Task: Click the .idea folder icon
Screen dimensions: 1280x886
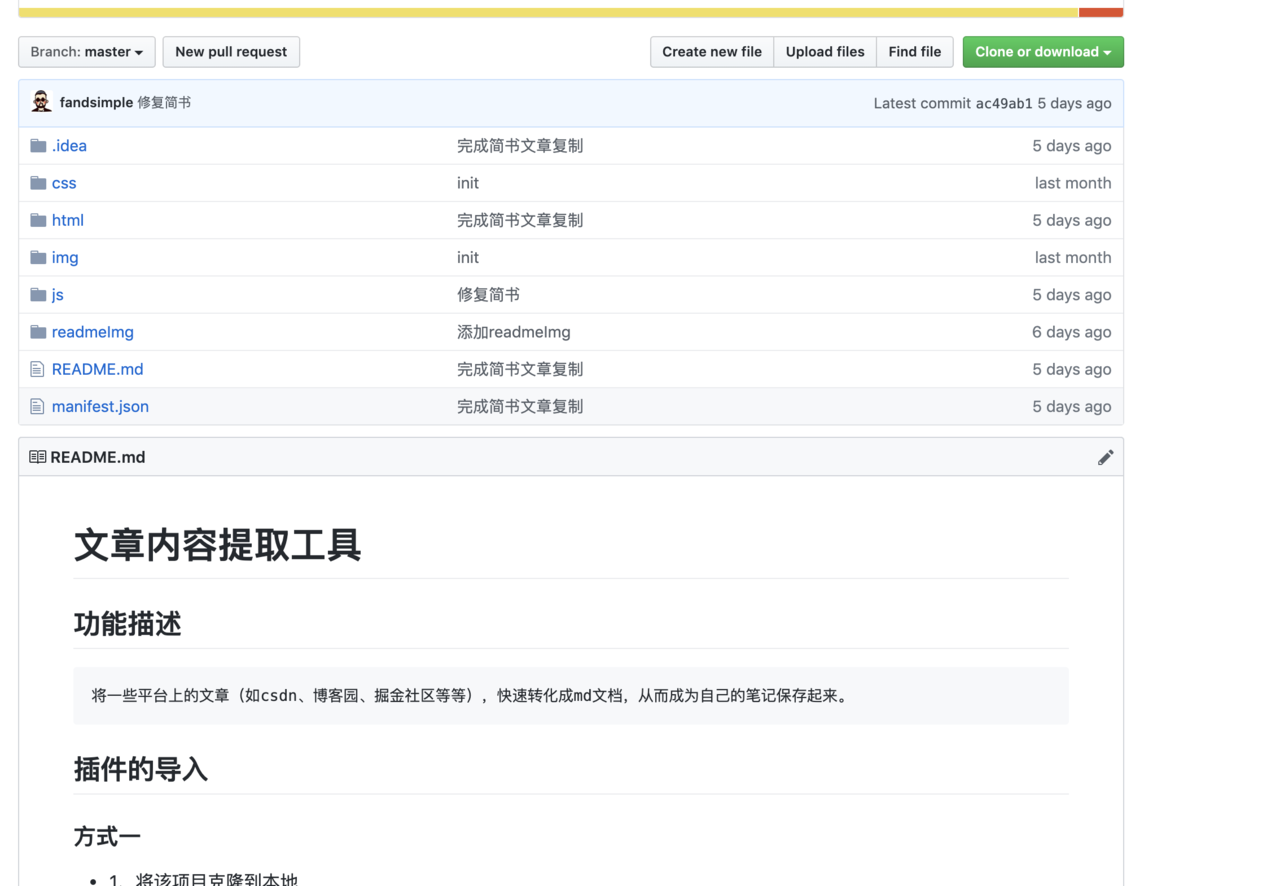Action: pyautogui.click(x=38, y=146)
